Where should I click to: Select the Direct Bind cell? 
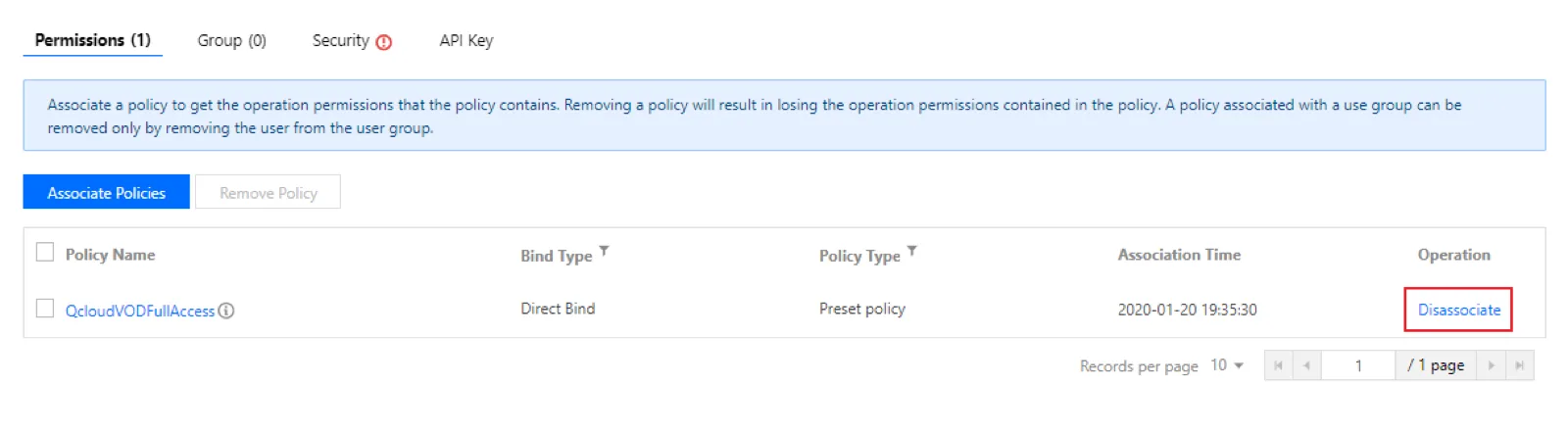[x=558, y=309]
